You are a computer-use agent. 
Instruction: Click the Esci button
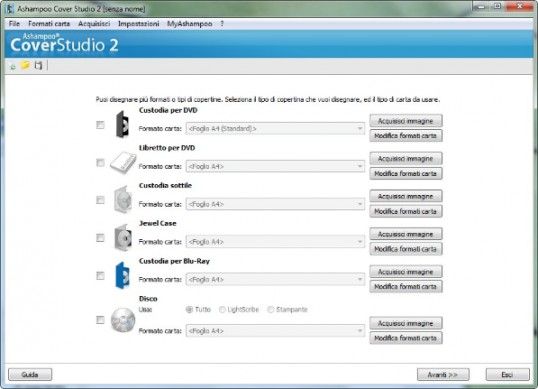507,375
